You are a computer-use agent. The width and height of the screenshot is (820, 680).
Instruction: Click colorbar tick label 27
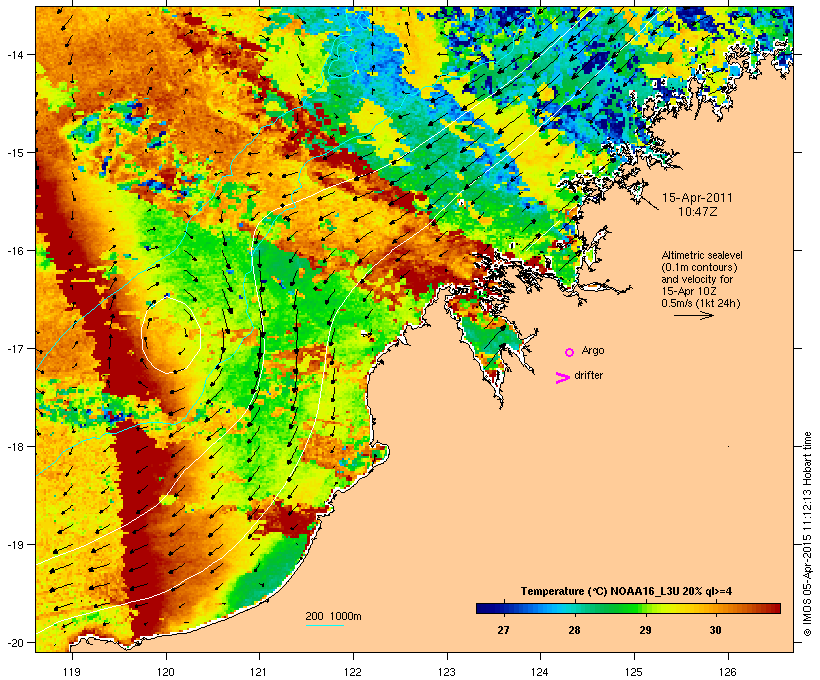[503, 630]
